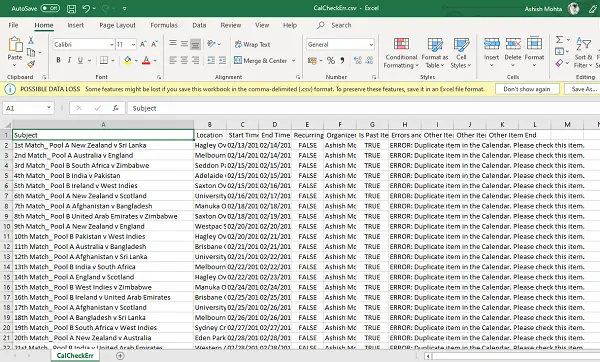Toggle the AutoSave switch
The width and height of the screenshot is (600, 362).
pyautogui.click(x=50, y=8)
